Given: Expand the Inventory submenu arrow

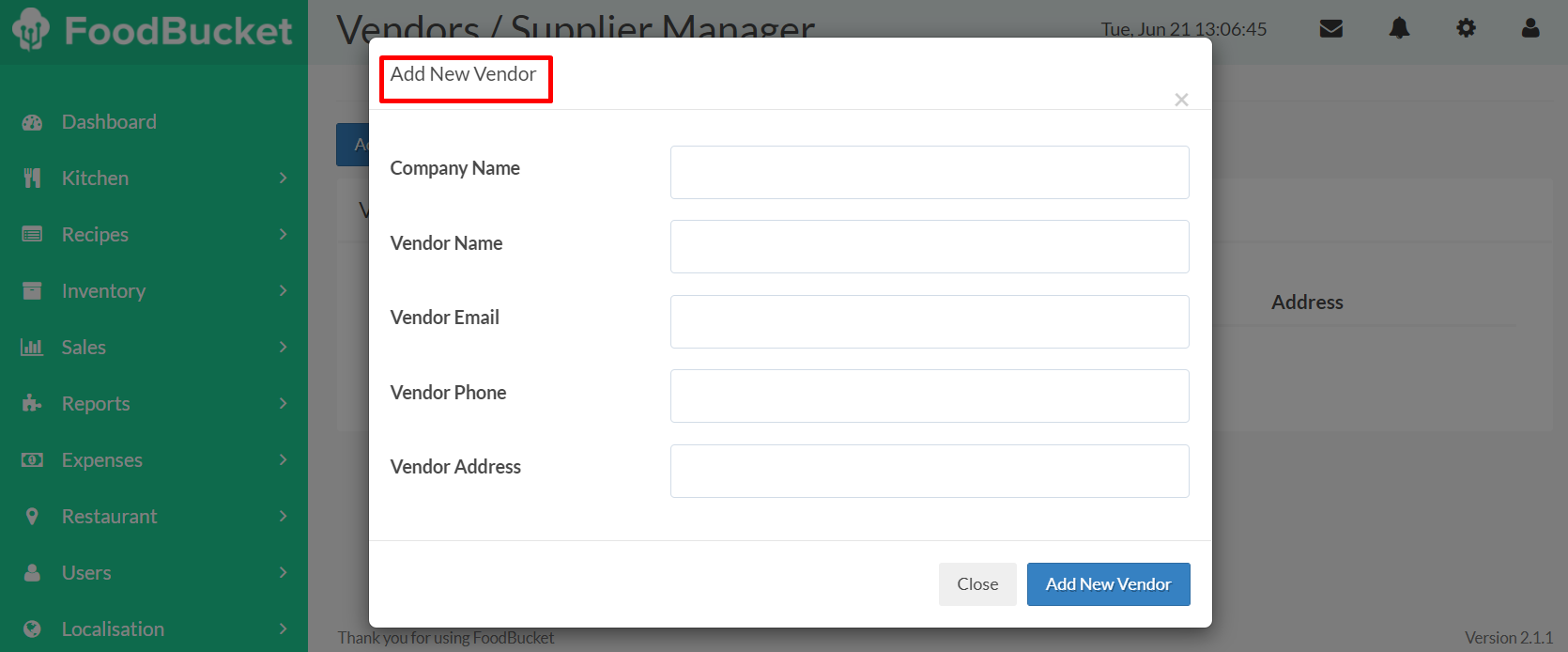Looking at the screenshot, I should [283, 291].
